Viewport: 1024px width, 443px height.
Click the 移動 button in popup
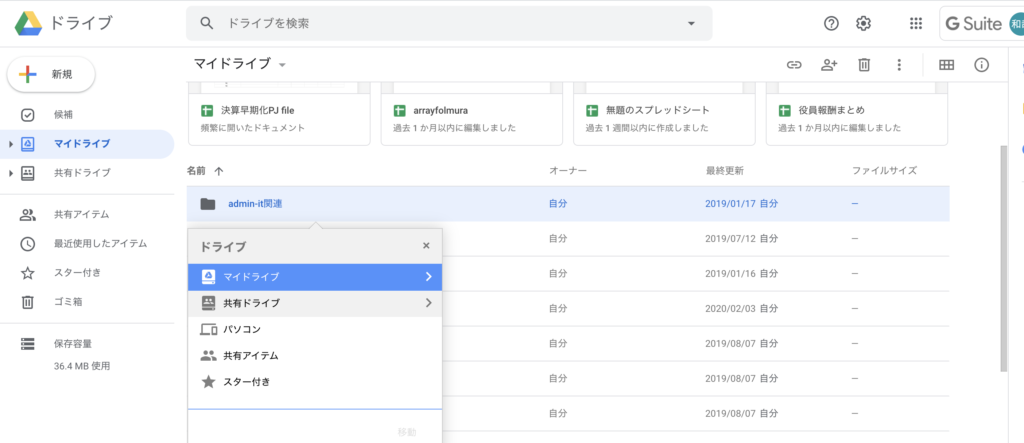pos(407,432)
